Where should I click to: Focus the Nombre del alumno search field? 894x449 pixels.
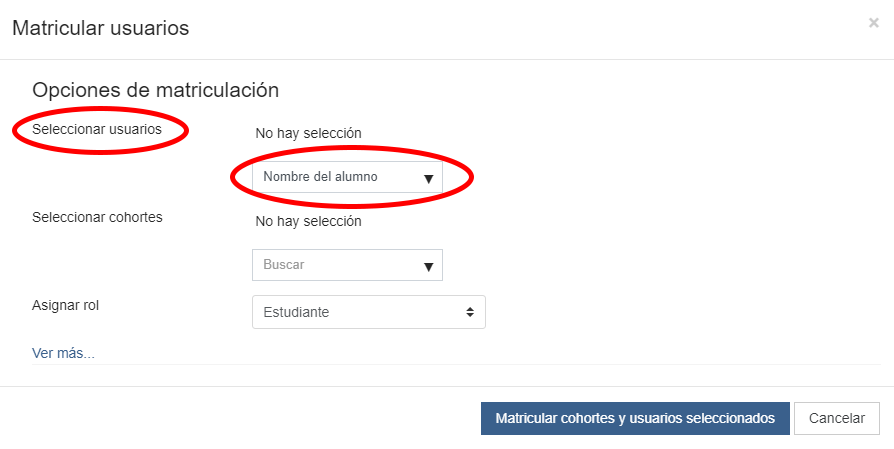click(x=347, y=177)
